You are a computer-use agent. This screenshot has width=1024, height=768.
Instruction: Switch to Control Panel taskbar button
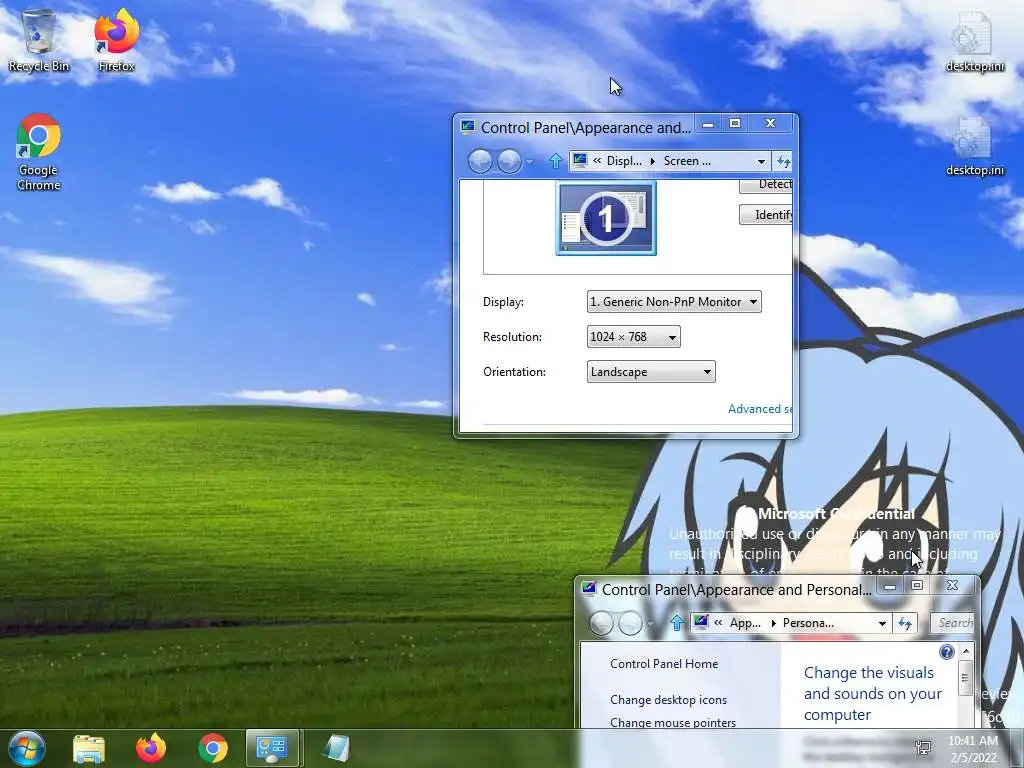(x=272, y=748)
